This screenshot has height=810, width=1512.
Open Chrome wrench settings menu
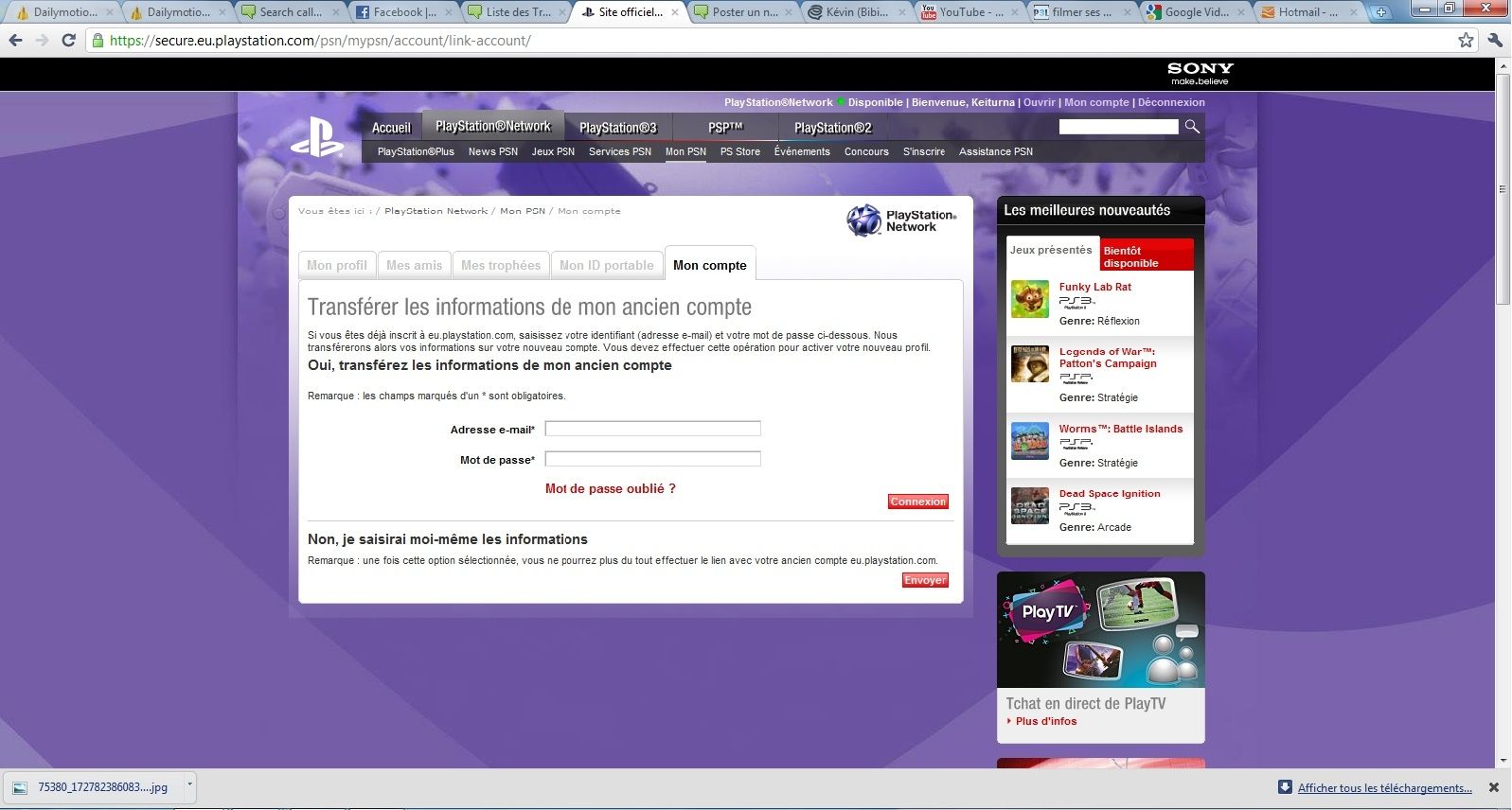click(x=1495, y=40)
